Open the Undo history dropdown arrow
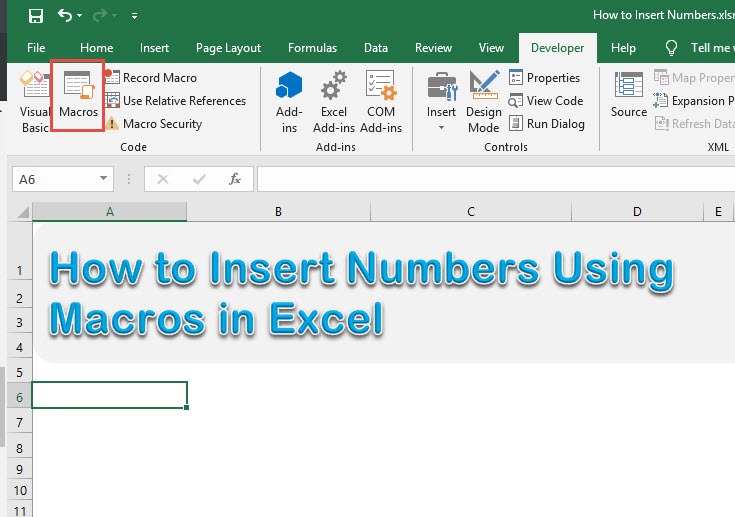Screen dimensions: 735x517 (80, 16)
